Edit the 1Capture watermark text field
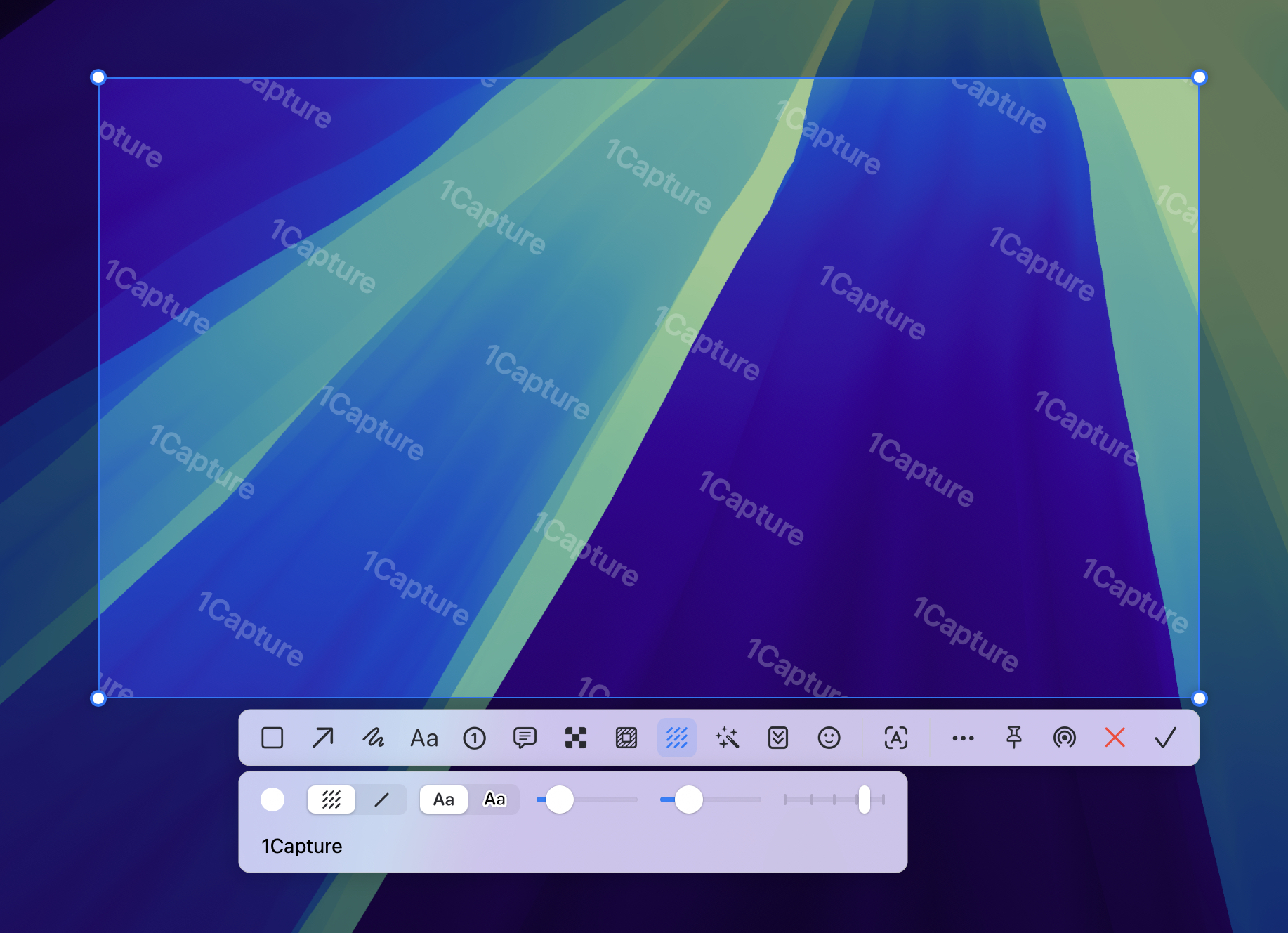The image size is (1288, 933). (572, 846)
